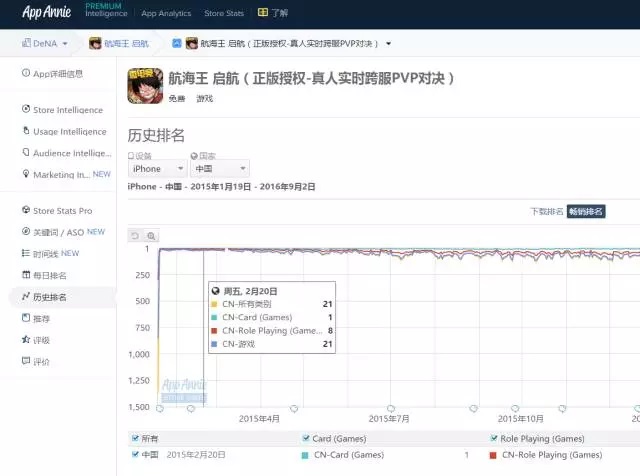
Task: Click the 关键词 / ASO icon
Action: (x=26, y=231)
